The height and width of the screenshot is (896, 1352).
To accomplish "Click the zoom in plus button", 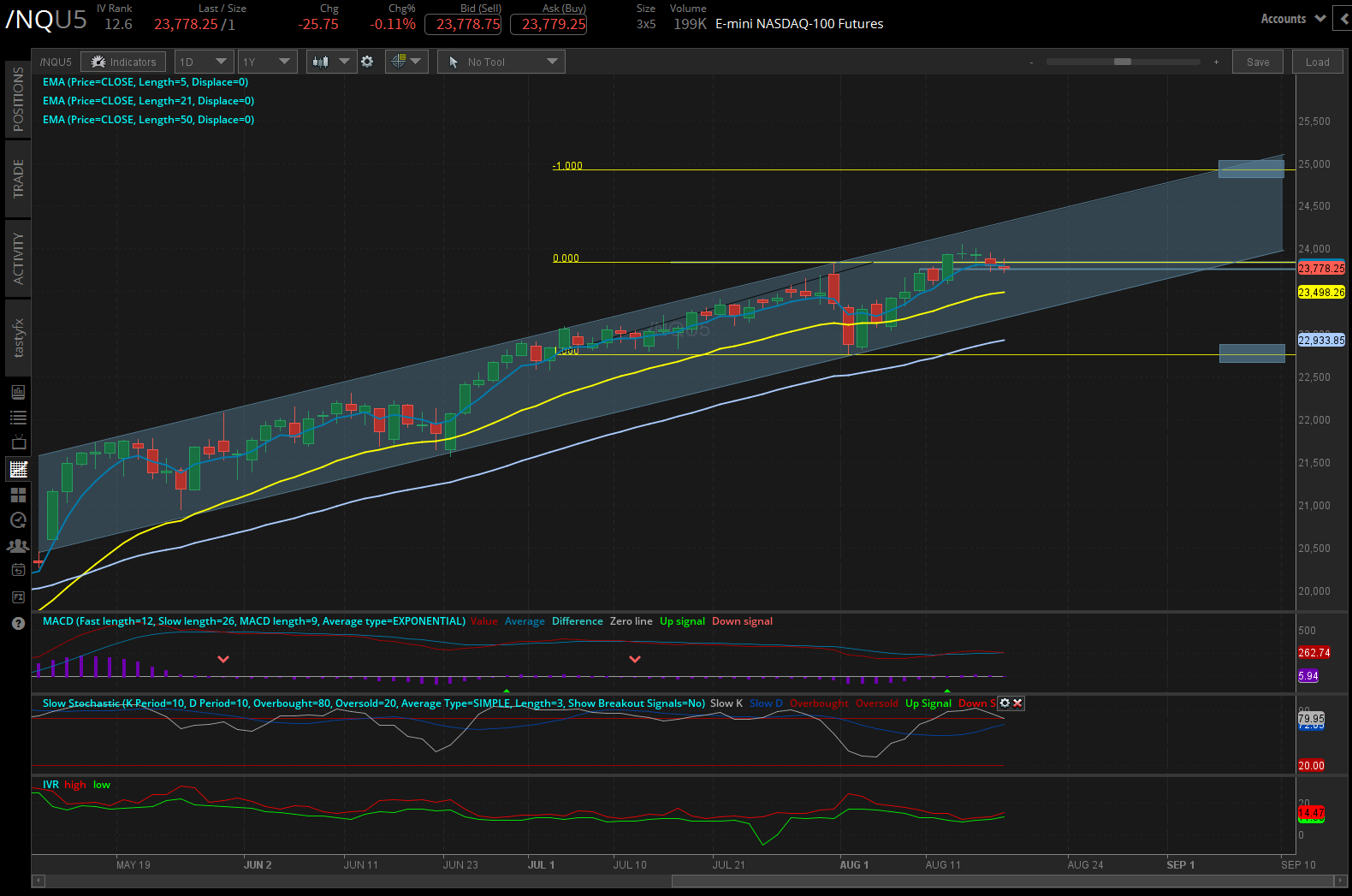I will click(x=1216, y=62).
